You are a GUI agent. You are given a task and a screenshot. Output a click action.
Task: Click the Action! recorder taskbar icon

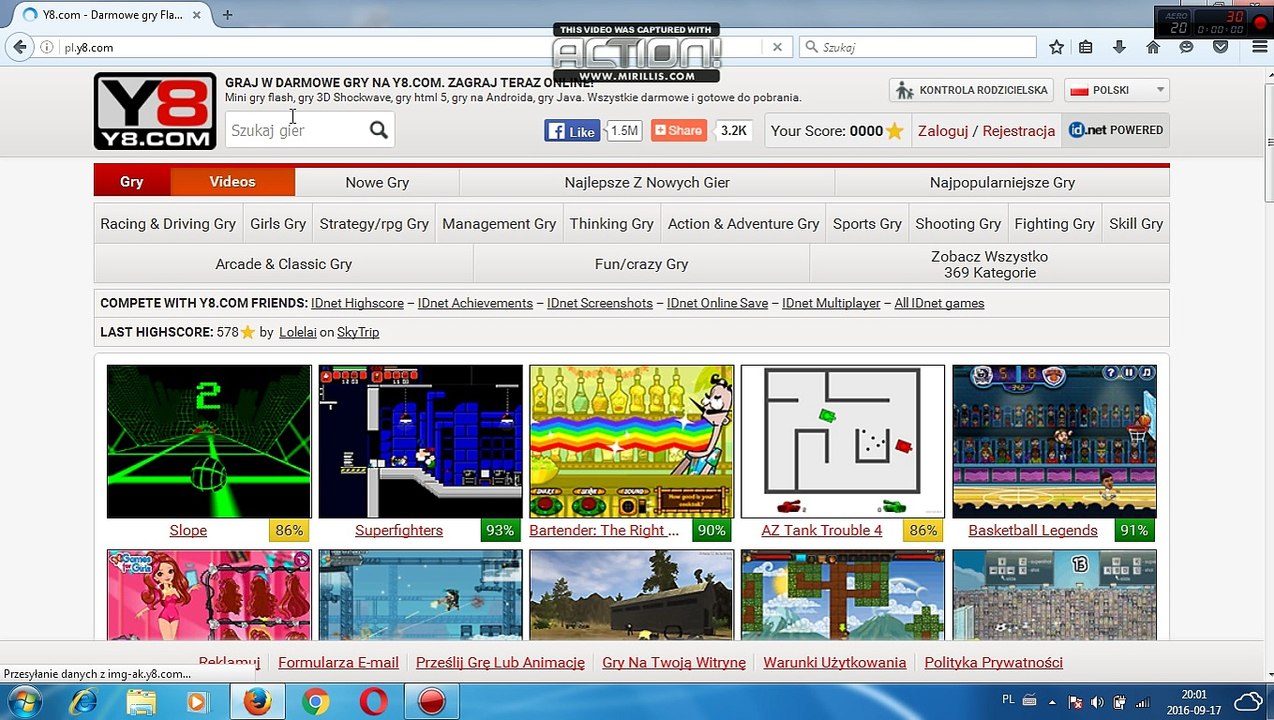[431, 702]
